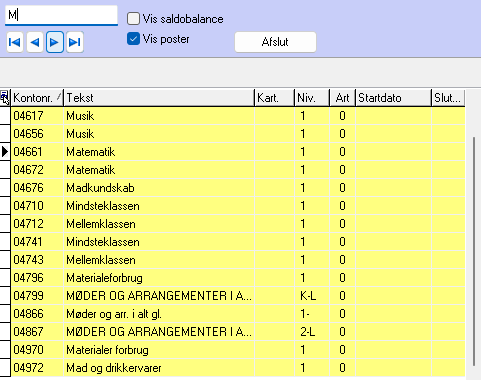
Task: Sort by Tekst column header
Action: [x=159, y=98]
